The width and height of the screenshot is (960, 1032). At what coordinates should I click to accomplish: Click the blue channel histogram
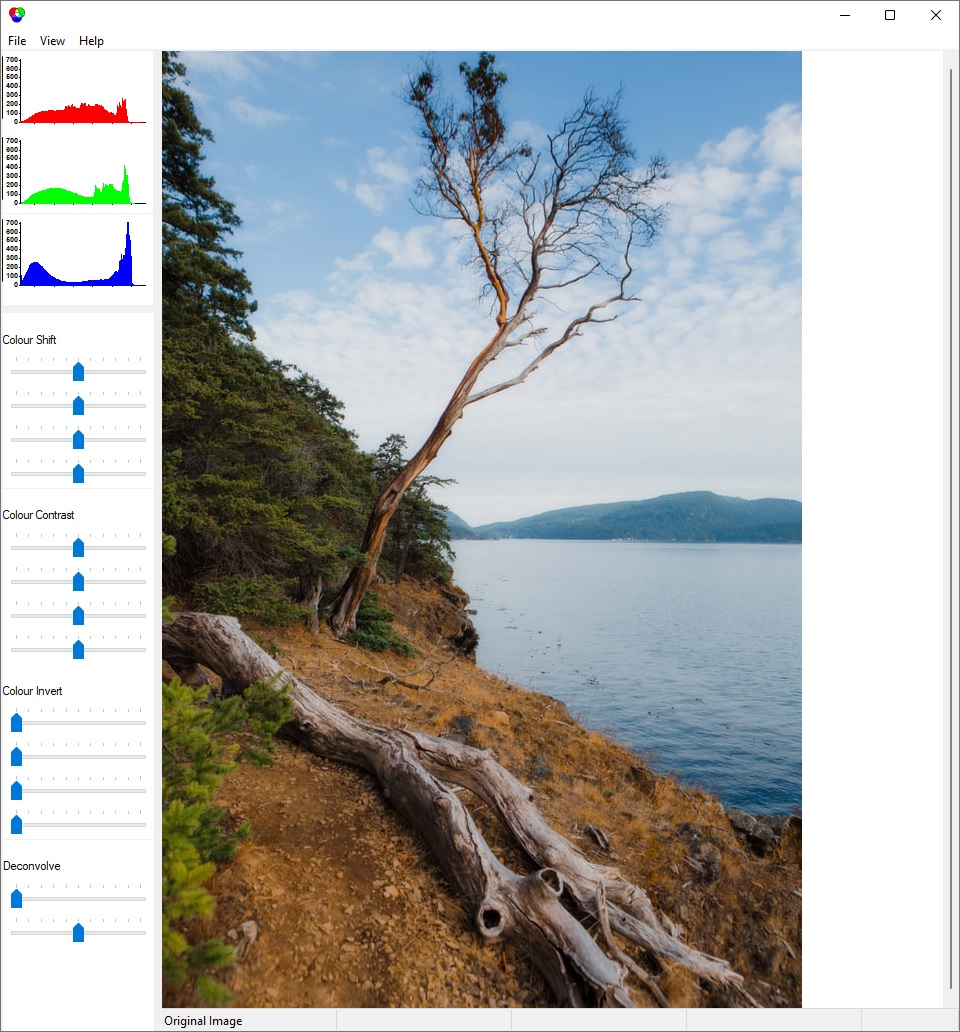[x=76, y=253]
